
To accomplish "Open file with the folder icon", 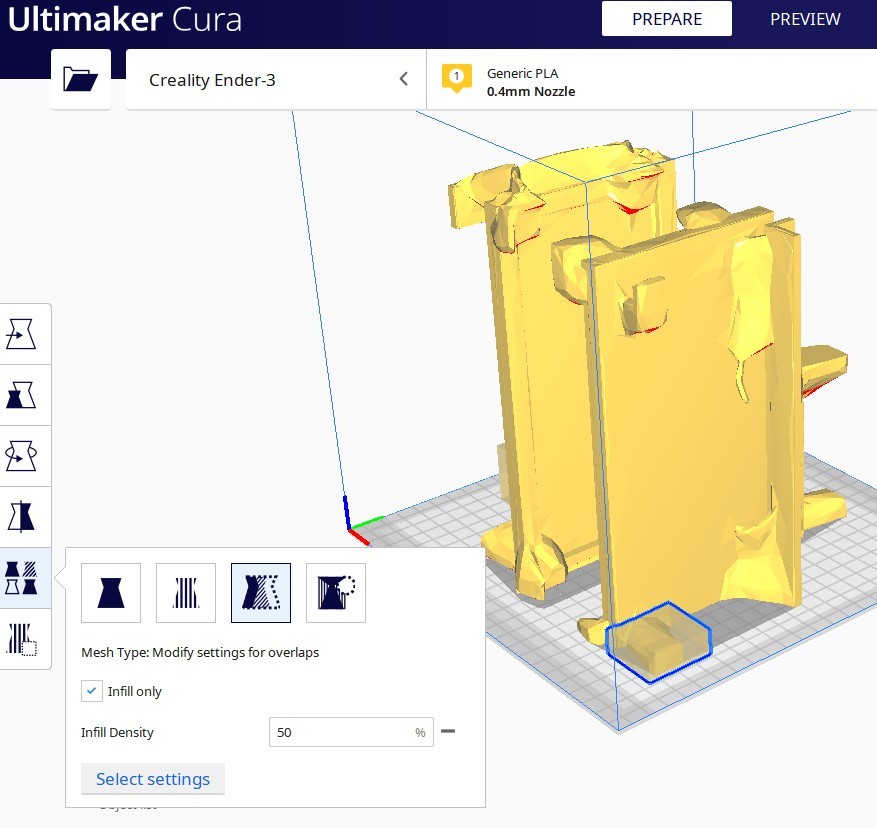I will (x=81, y=79).
